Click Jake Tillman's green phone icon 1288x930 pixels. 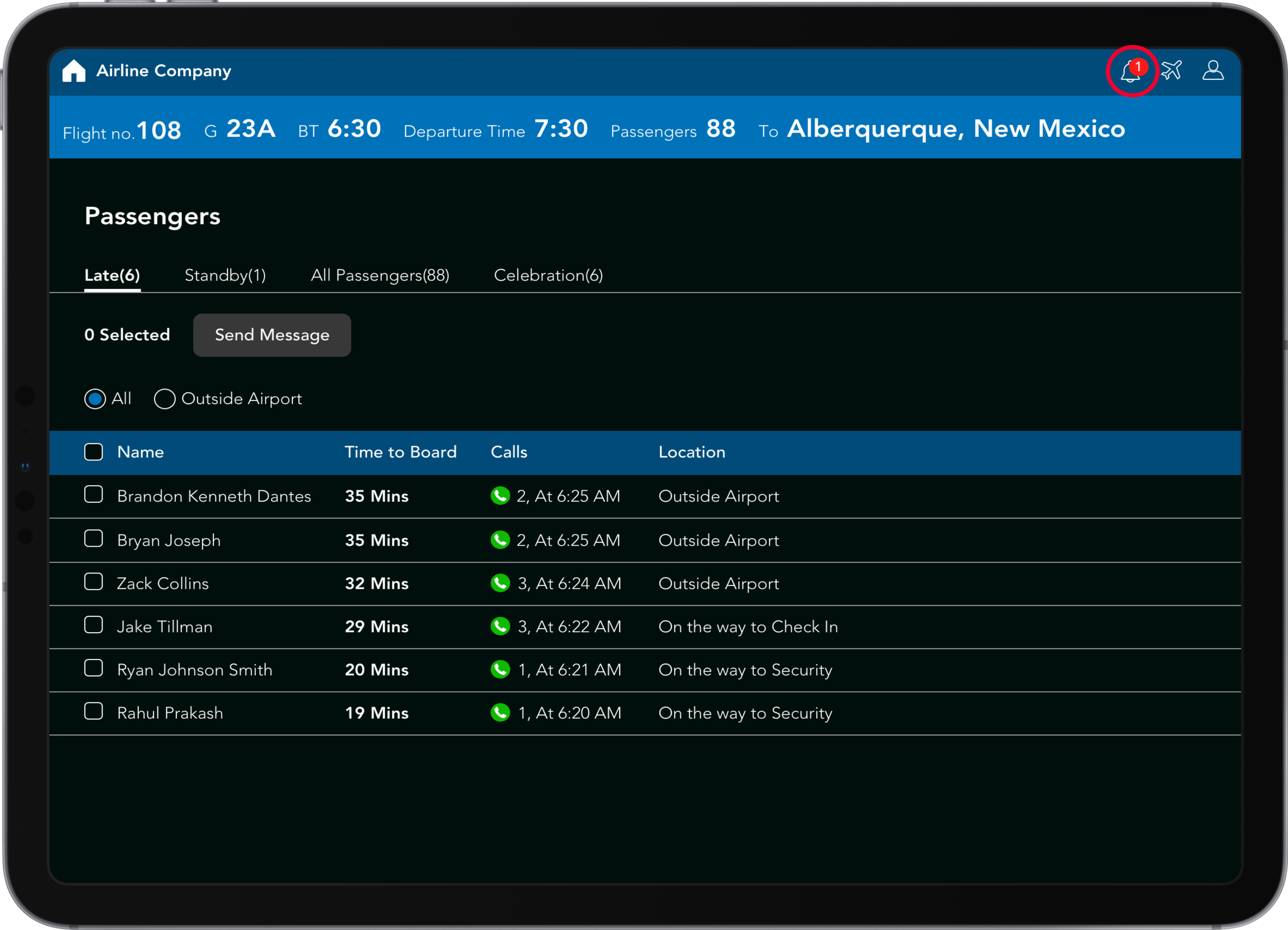coord(500,626)
